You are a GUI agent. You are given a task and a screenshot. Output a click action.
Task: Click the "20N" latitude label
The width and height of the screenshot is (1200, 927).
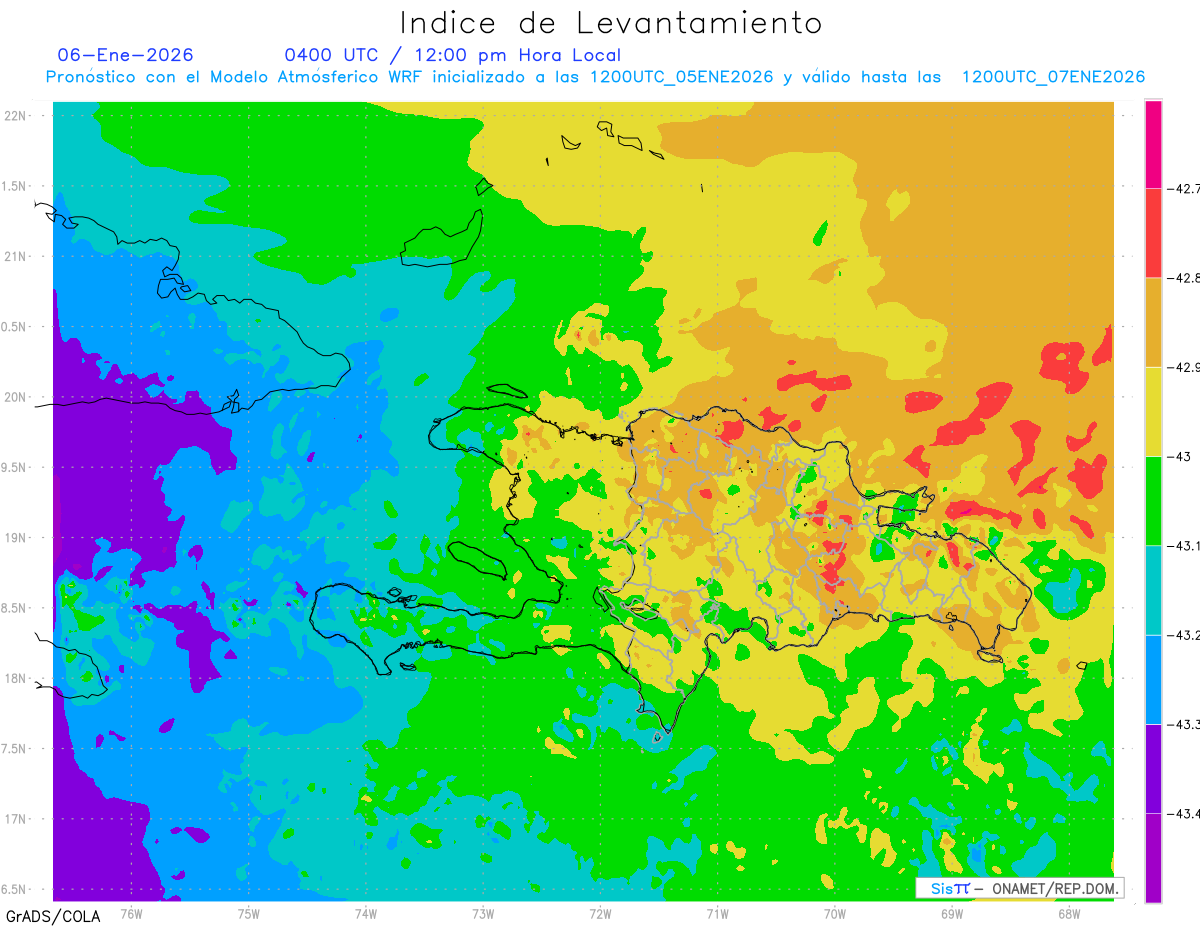pos(15,397)
